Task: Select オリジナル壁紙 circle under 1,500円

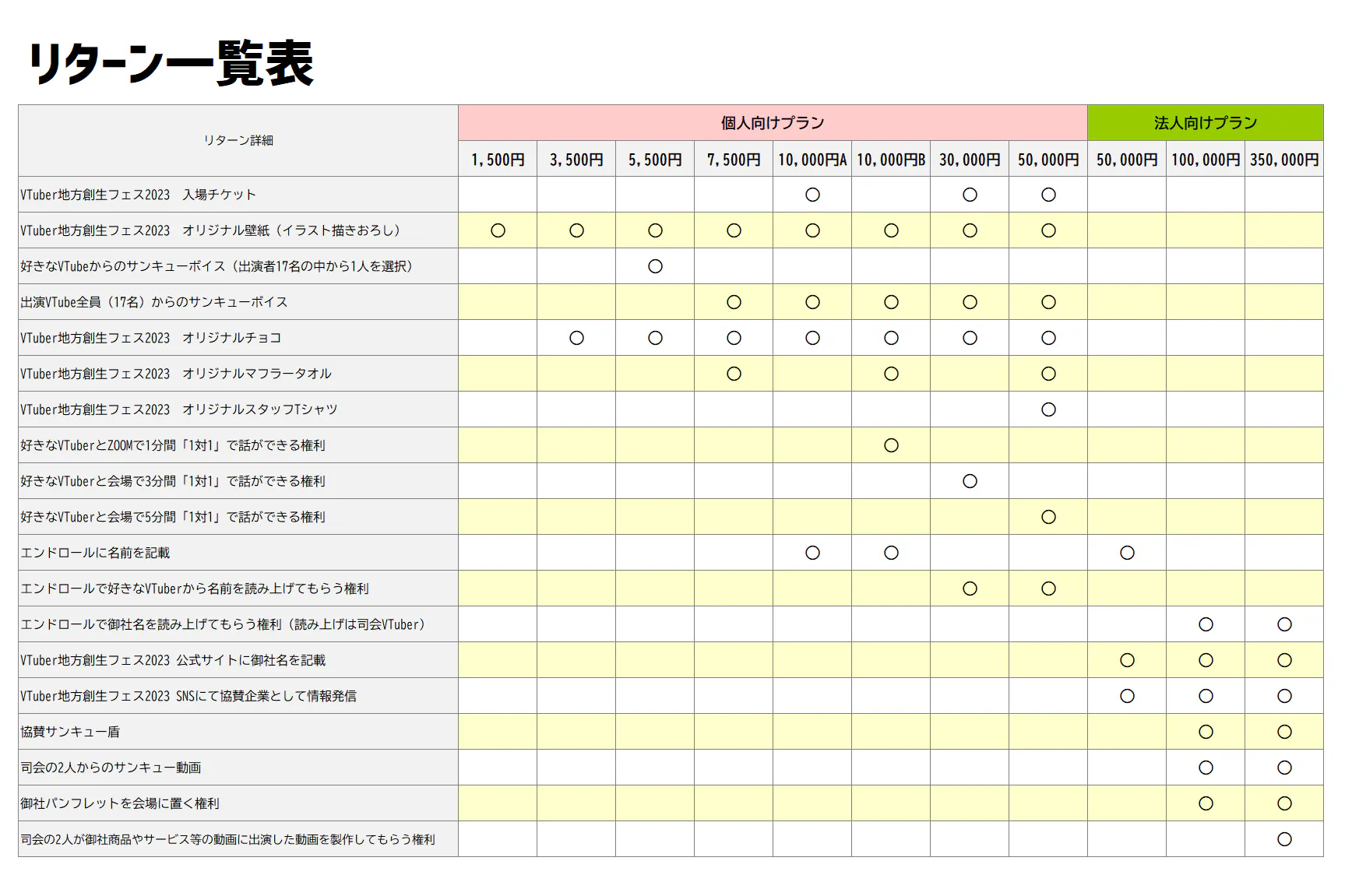Action: pos(498,230)
